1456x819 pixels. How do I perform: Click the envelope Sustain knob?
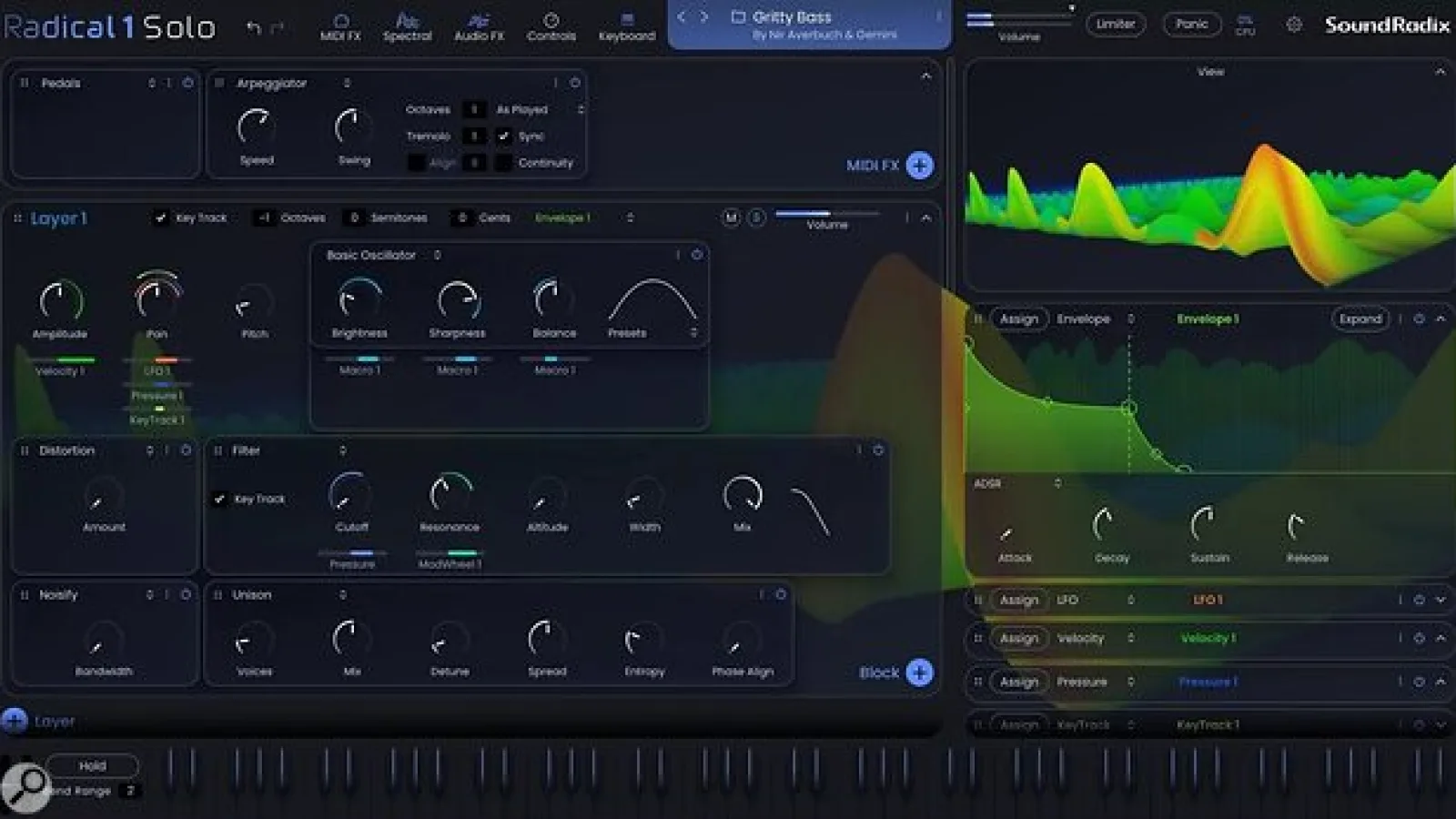click(x=1208, y=525)
